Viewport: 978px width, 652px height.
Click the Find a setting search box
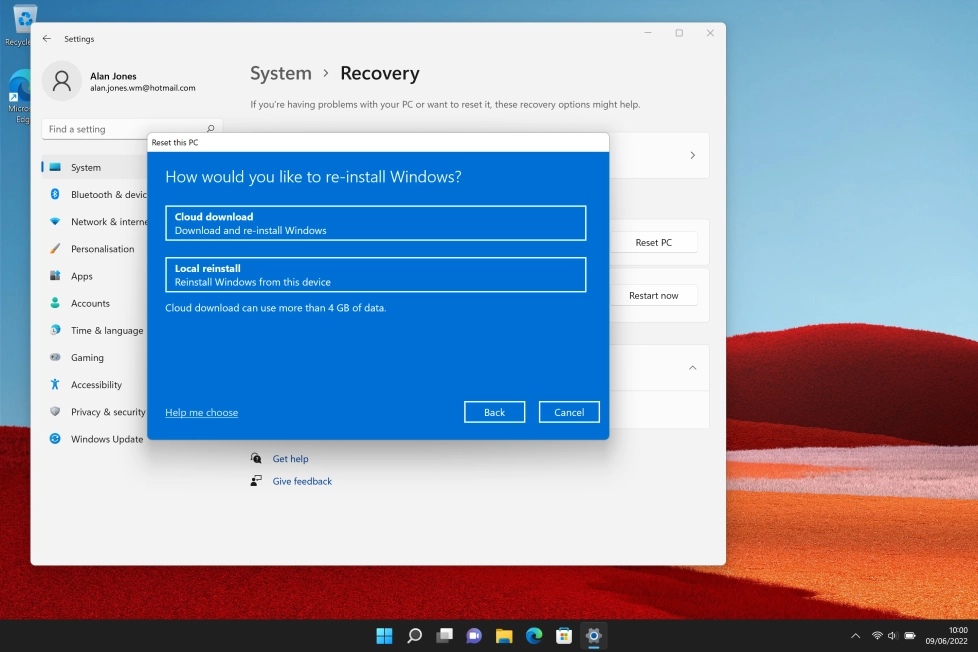point(130,128)
